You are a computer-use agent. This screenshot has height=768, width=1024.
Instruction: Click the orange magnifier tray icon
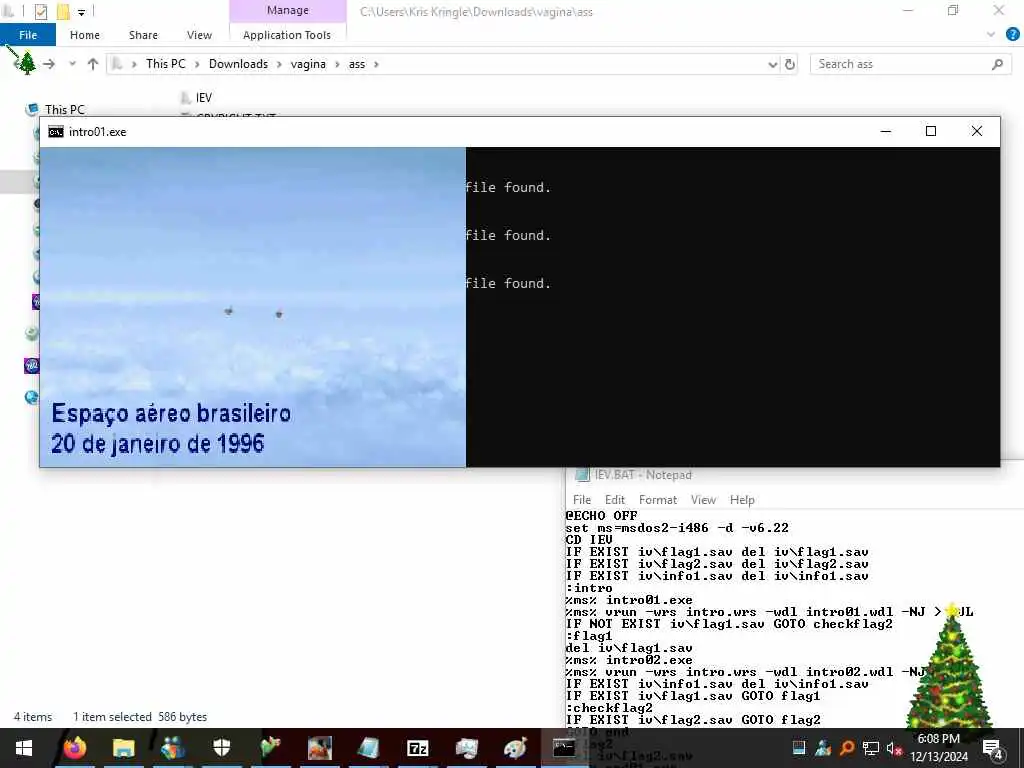847,748
